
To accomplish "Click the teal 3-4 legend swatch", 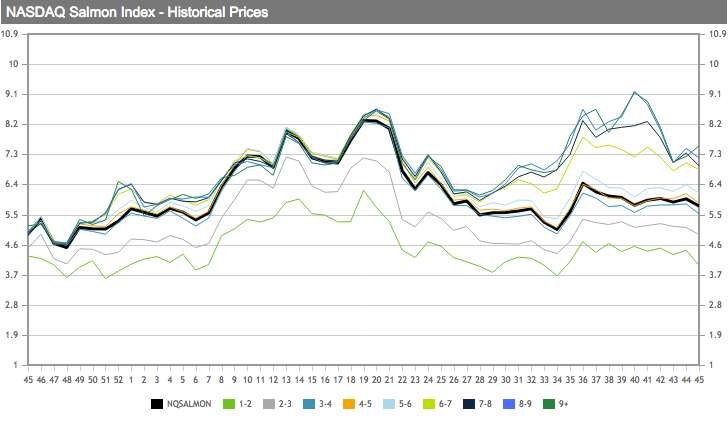I will 309,404.
